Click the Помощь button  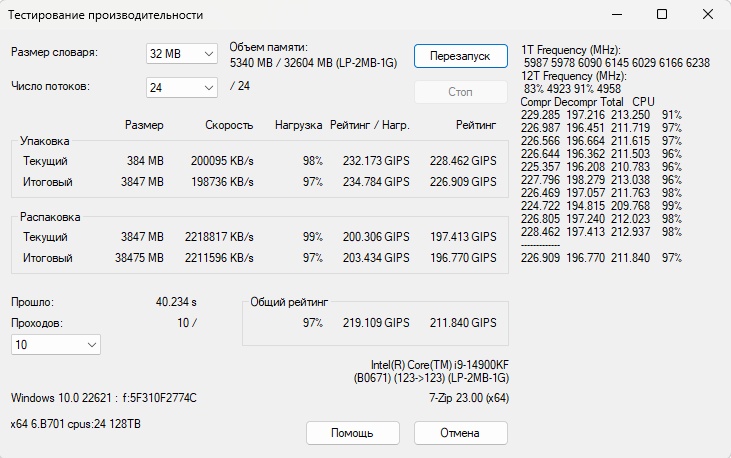[352, 433]
